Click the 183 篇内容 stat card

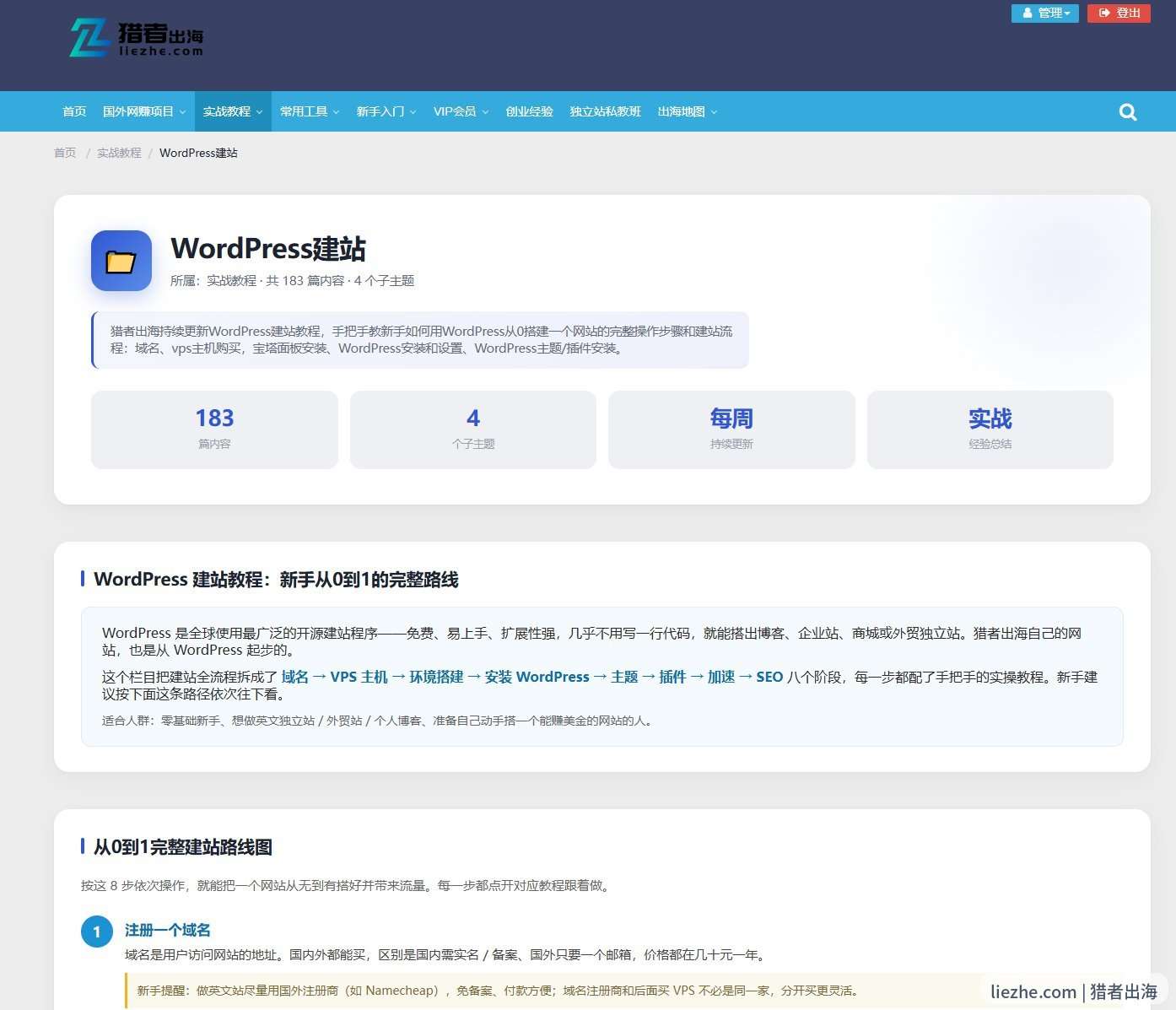coord(214,429)
